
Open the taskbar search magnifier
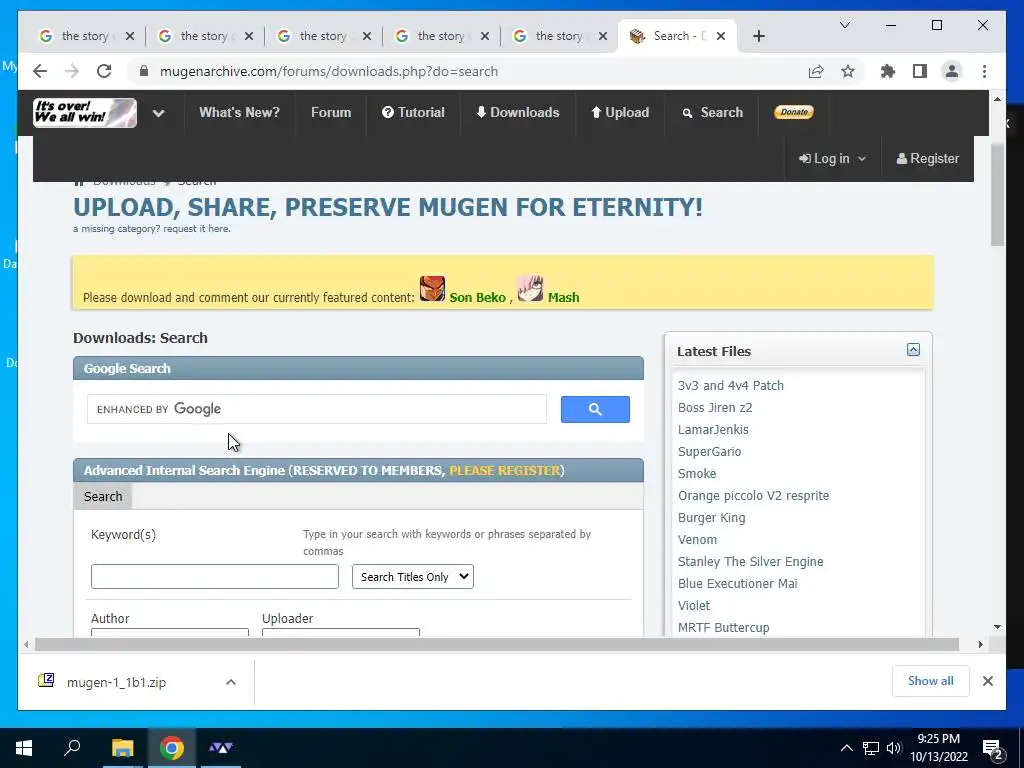click(x=72, y=748)
